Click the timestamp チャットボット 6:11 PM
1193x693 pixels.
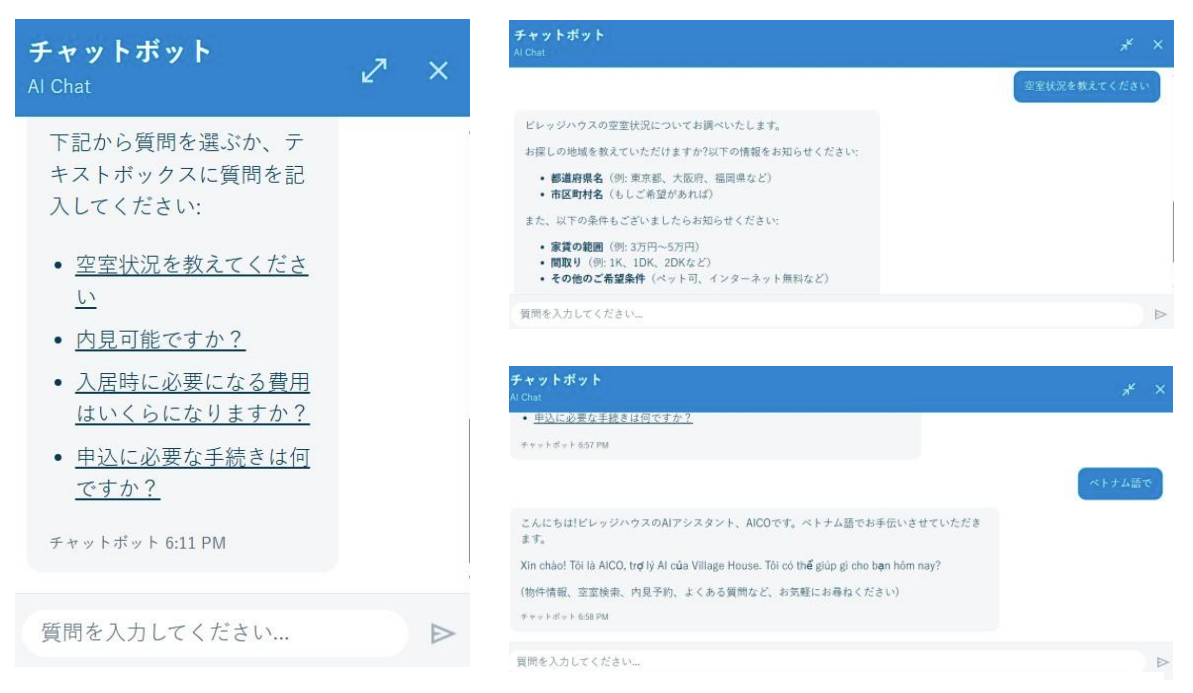[138, 542]
